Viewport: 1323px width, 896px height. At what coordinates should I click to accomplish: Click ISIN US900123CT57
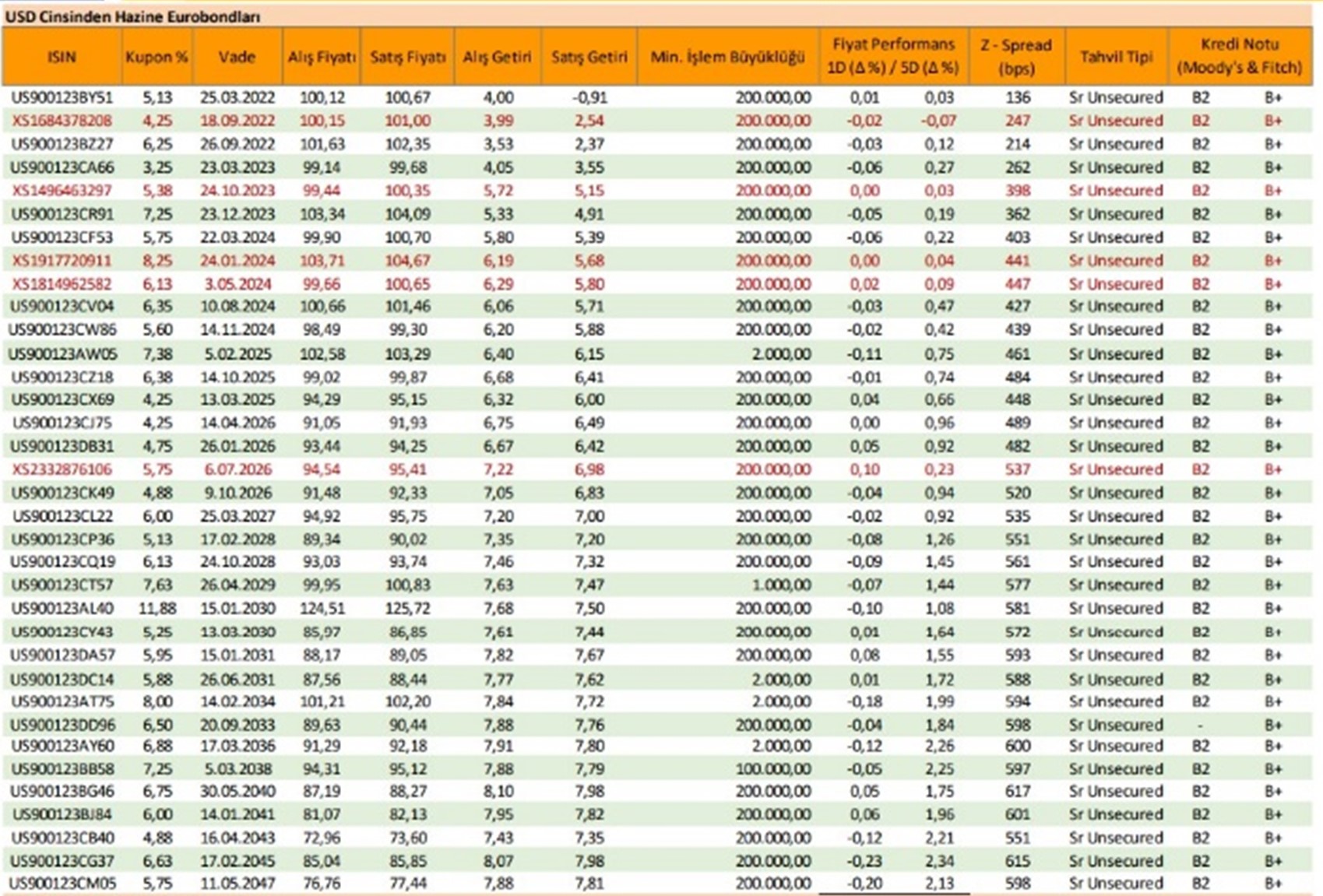point(62,585)
